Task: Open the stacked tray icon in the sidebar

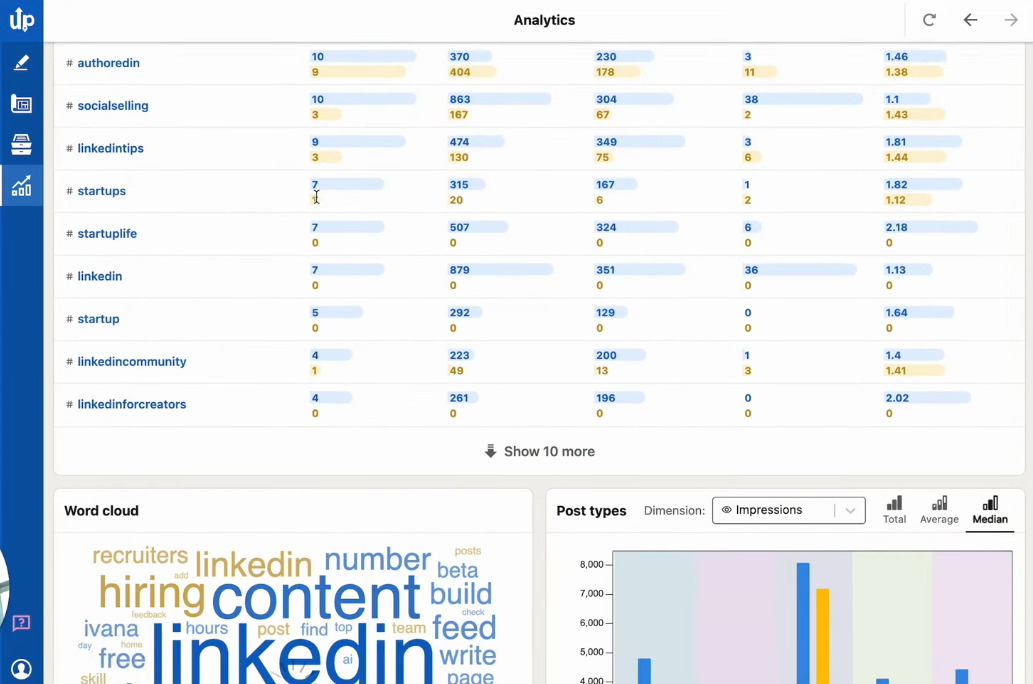Action: point(21,145)
